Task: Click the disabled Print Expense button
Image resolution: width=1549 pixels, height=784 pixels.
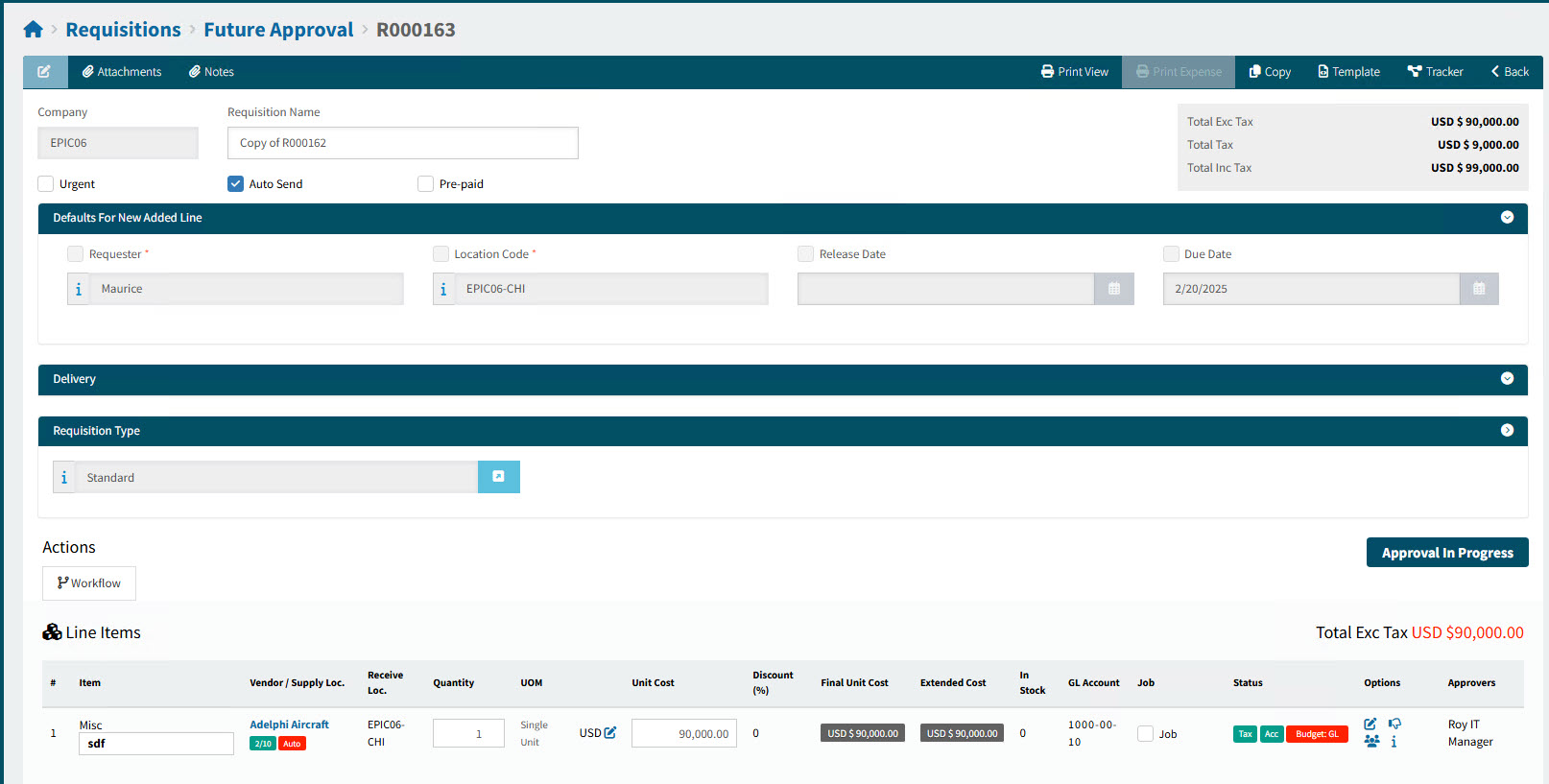Action: [1179, 72]
